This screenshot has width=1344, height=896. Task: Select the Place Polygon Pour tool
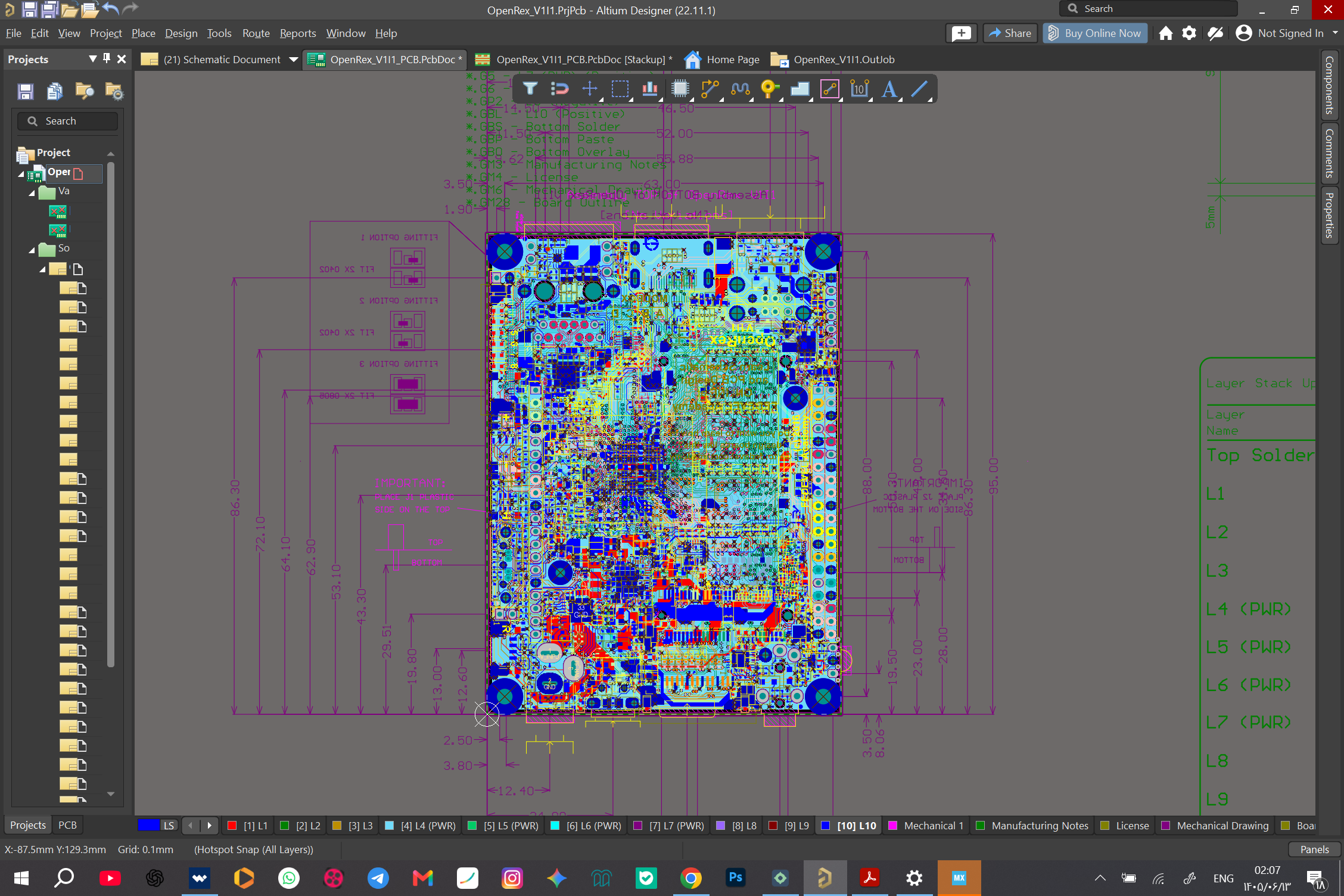(x=799, y=89)
